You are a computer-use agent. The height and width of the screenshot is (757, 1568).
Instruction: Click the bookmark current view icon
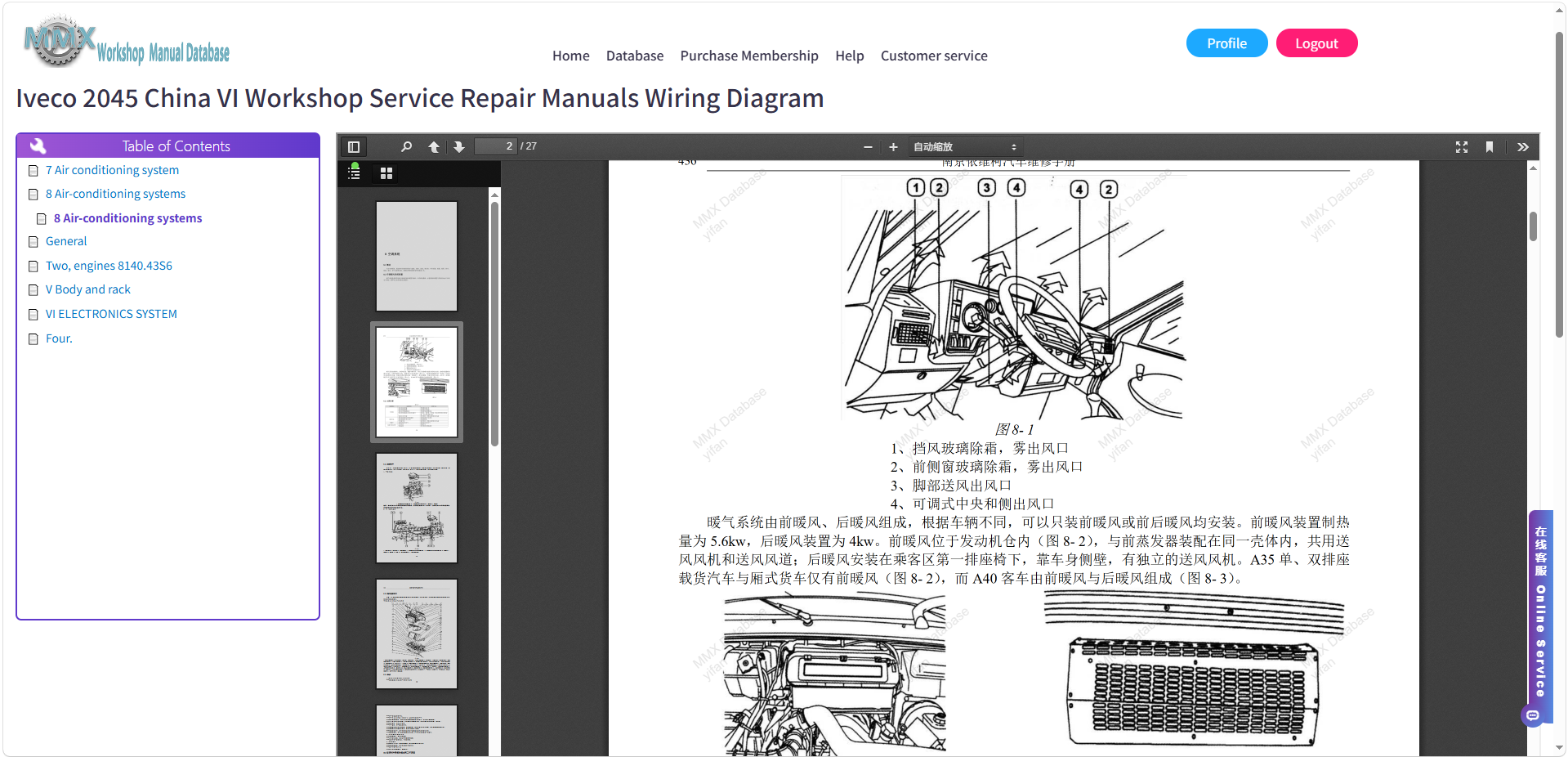point(1490,147)
